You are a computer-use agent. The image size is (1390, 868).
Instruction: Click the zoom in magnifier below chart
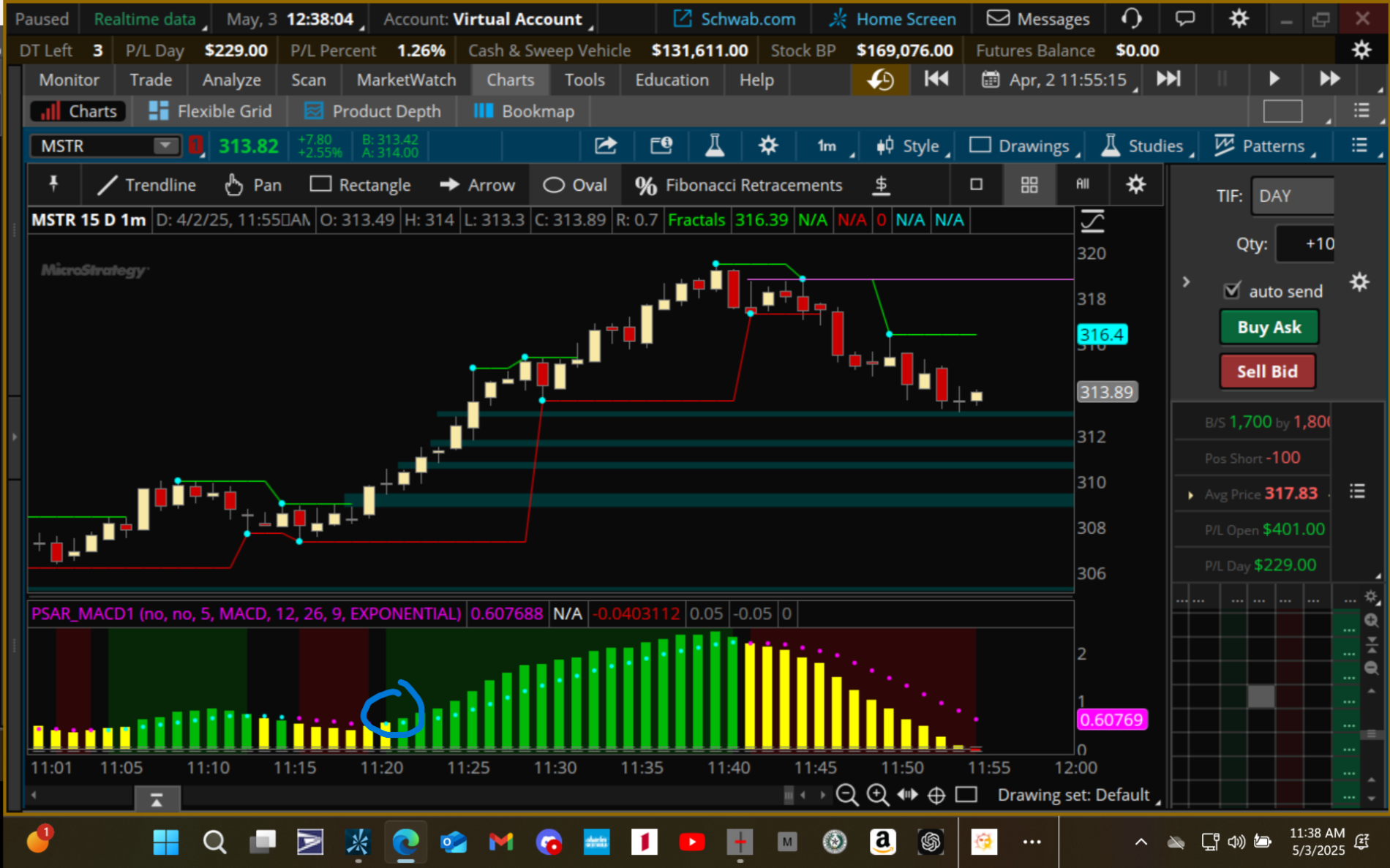point(877,795)
